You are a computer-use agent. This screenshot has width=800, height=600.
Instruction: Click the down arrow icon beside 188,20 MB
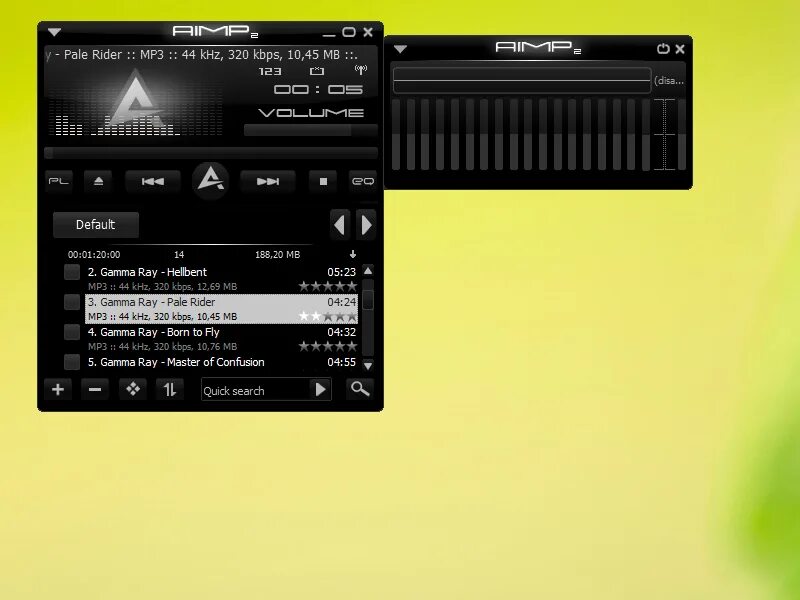(x=353, y=254)
